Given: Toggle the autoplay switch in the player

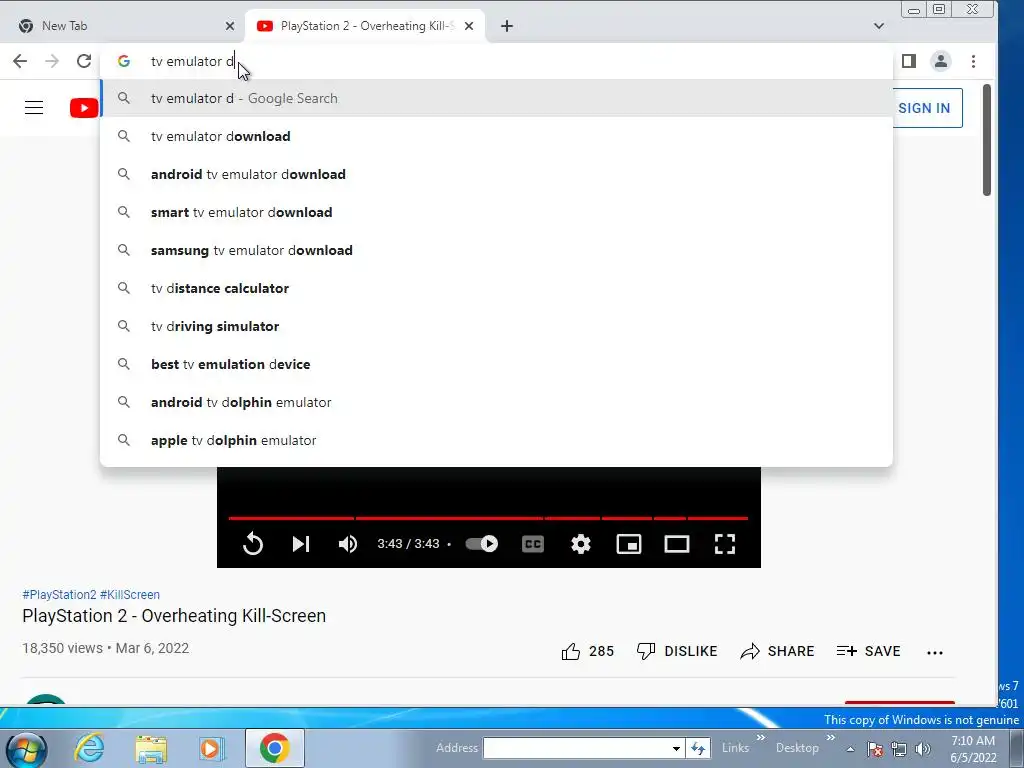Looking at the screenshot, I should (482, 543).
